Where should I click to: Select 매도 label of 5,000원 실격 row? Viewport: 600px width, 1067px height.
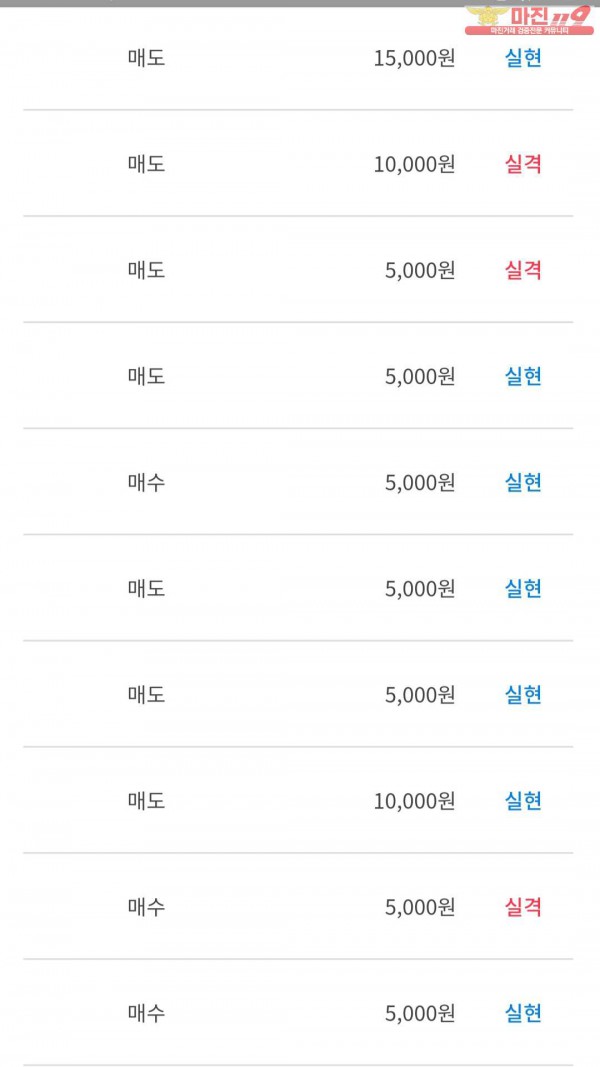(146, 270)
